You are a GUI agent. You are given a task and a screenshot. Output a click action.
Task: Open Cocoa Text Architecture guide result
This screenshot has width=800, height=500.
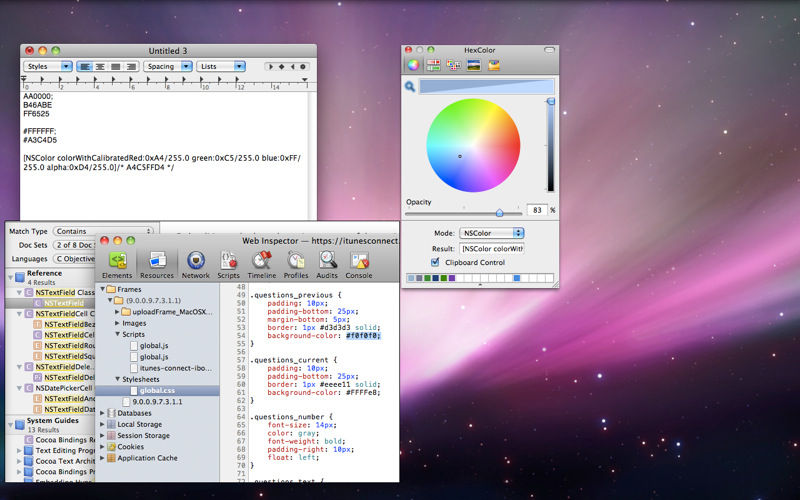(60, 461)
